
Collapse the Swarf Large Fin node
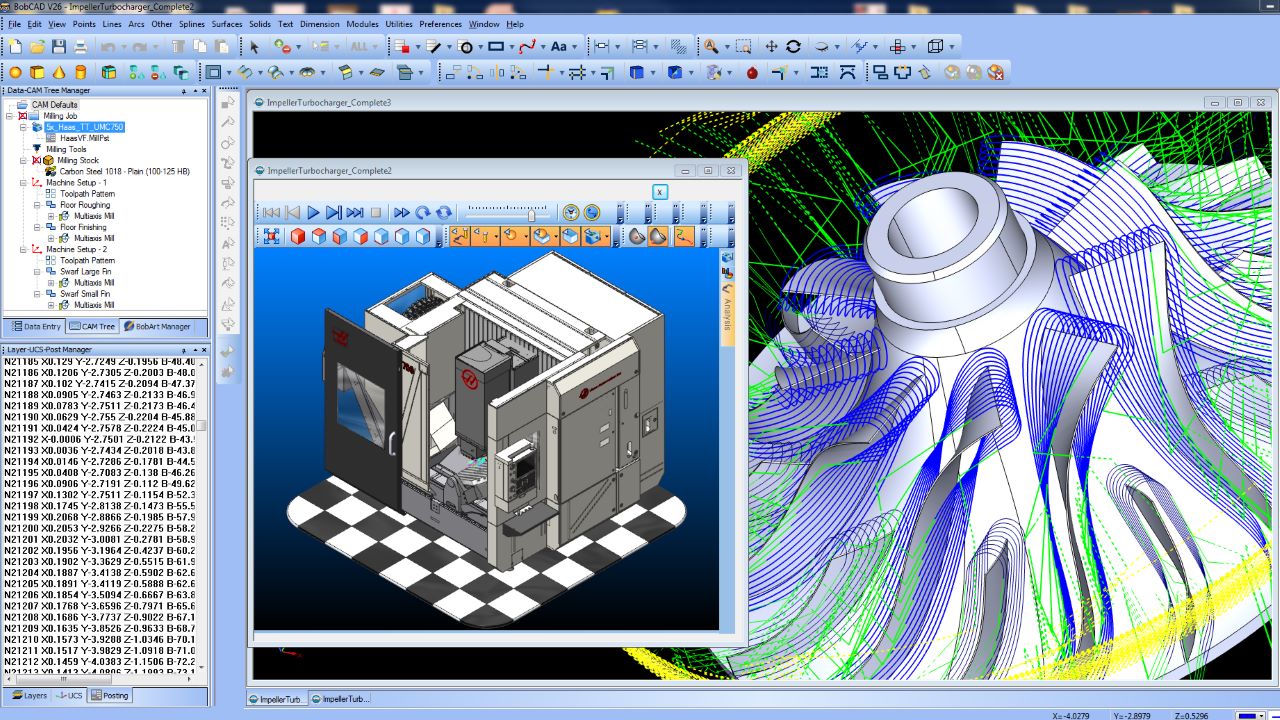pos(37,272)
